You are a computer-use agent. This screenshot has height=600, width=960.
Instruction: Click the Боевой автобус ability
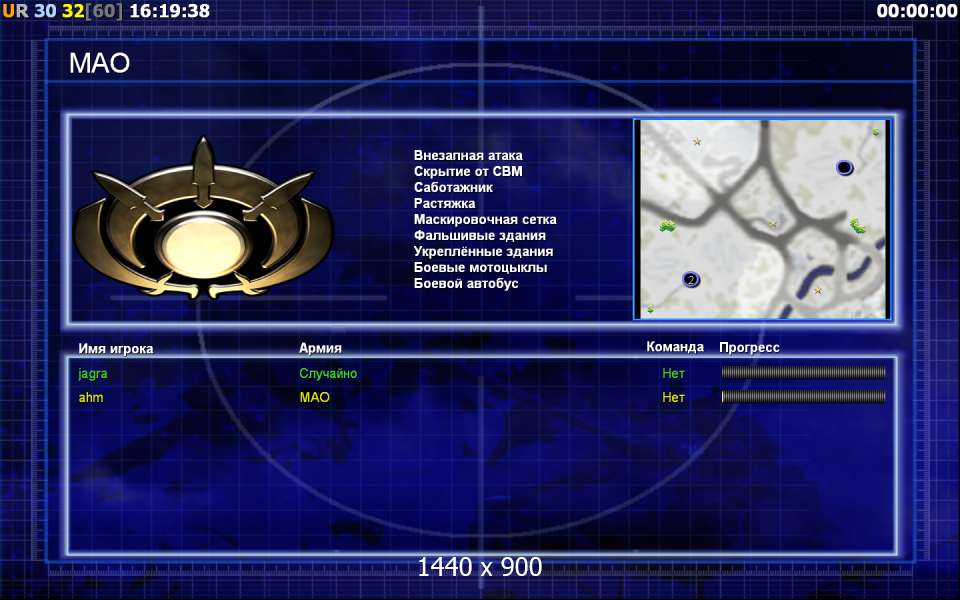click(x=466, y=283)
